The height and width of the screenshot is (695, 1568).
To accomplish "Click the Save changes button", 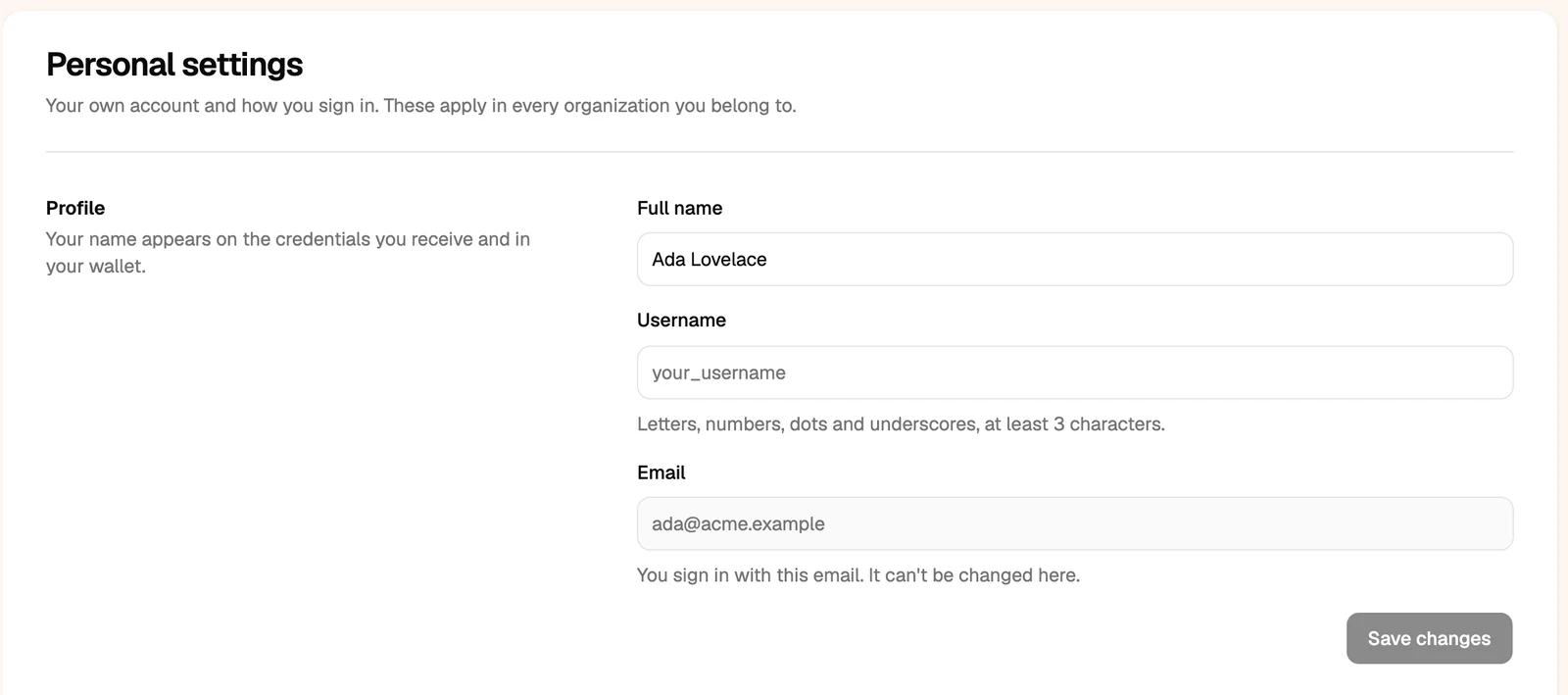I will click(x=1429, y=638).
